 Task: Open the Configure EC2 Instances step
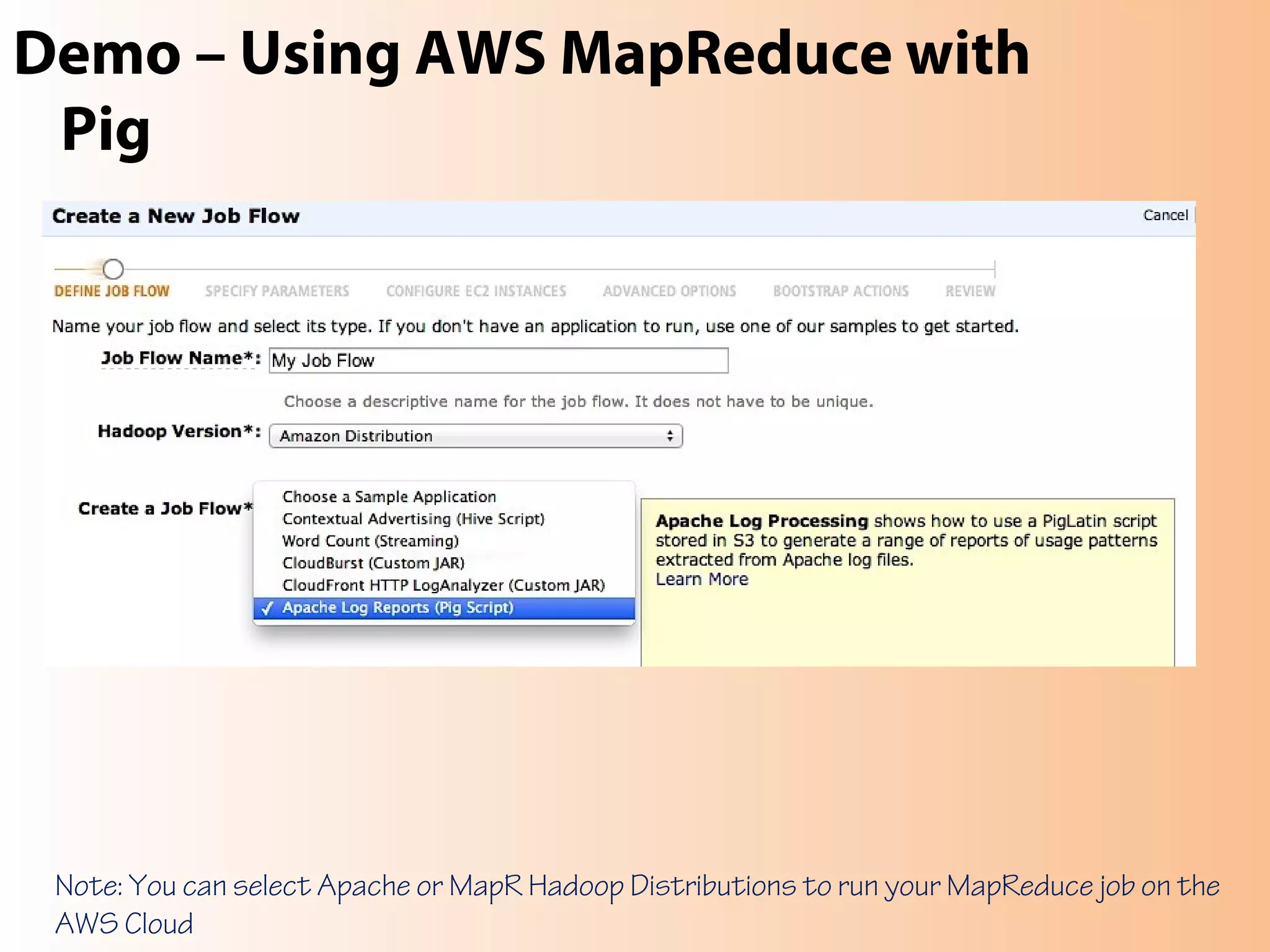point(476,291)
